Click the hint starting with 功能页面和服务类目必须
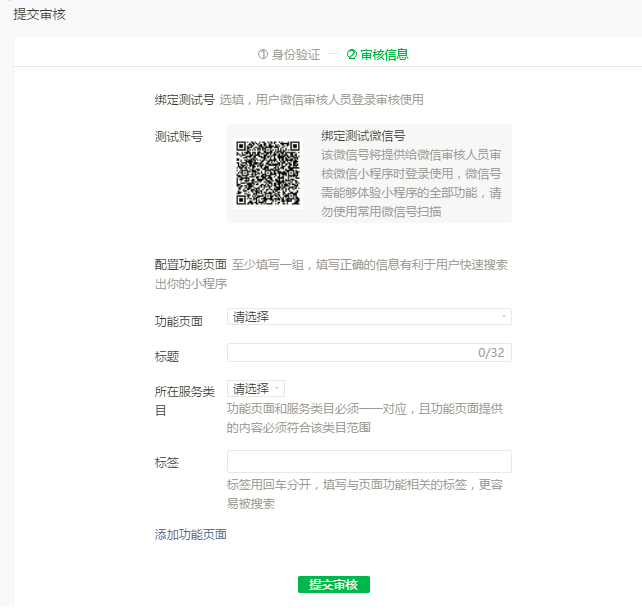 (365, 418)
